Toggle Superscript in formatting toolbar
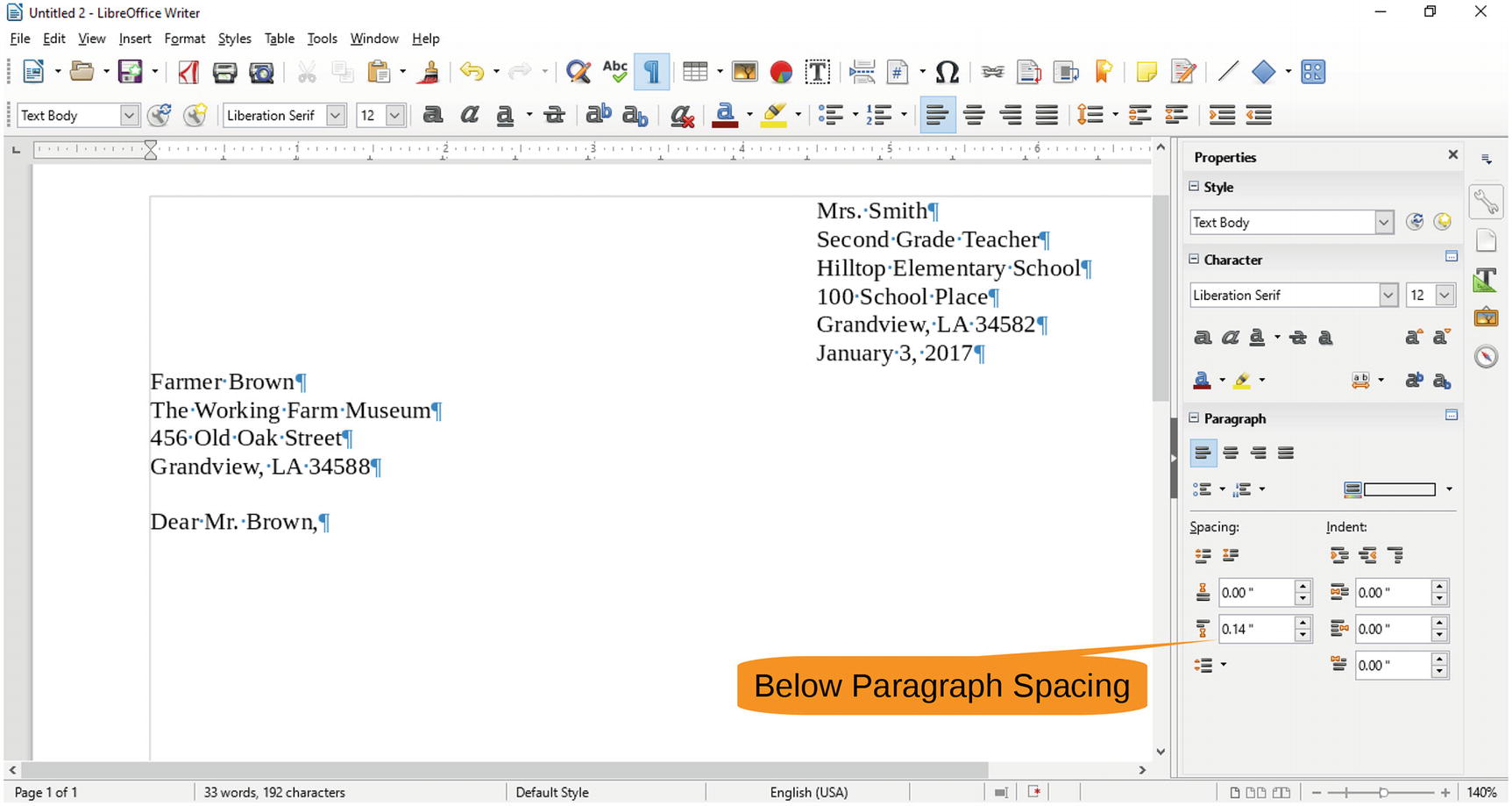Viewport: 1512px width, 806px height. [599, 115]
